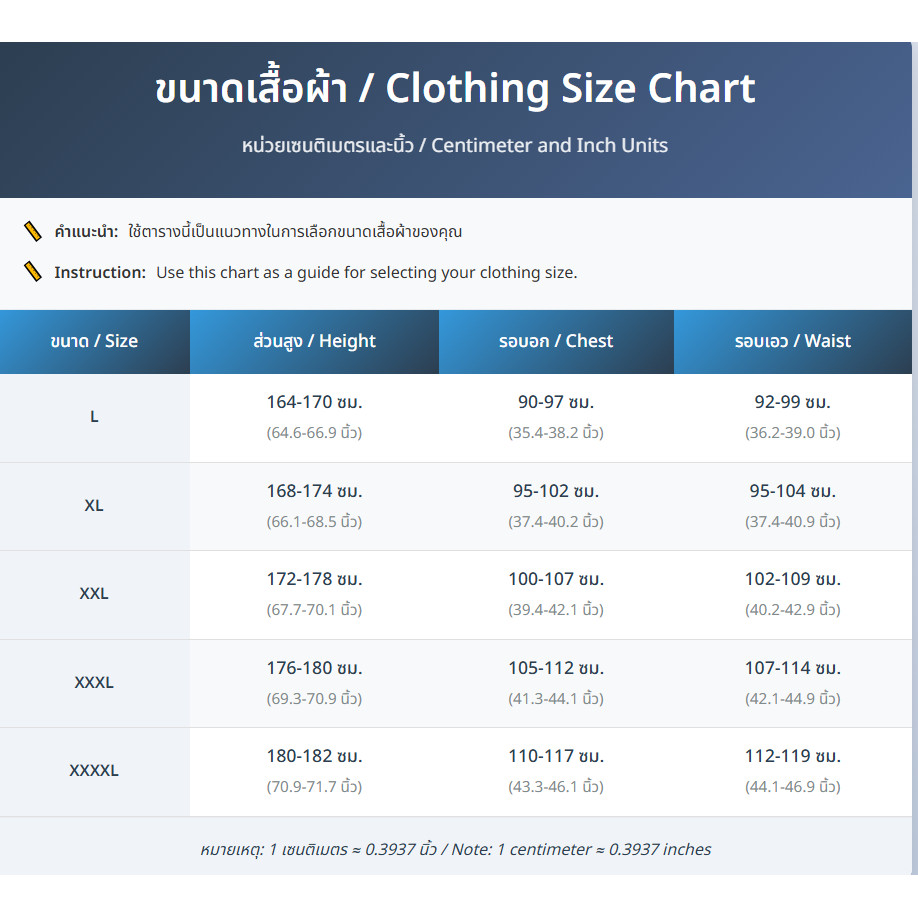Select the ส่วนสูง / Height column header

[x=314, y=341]
